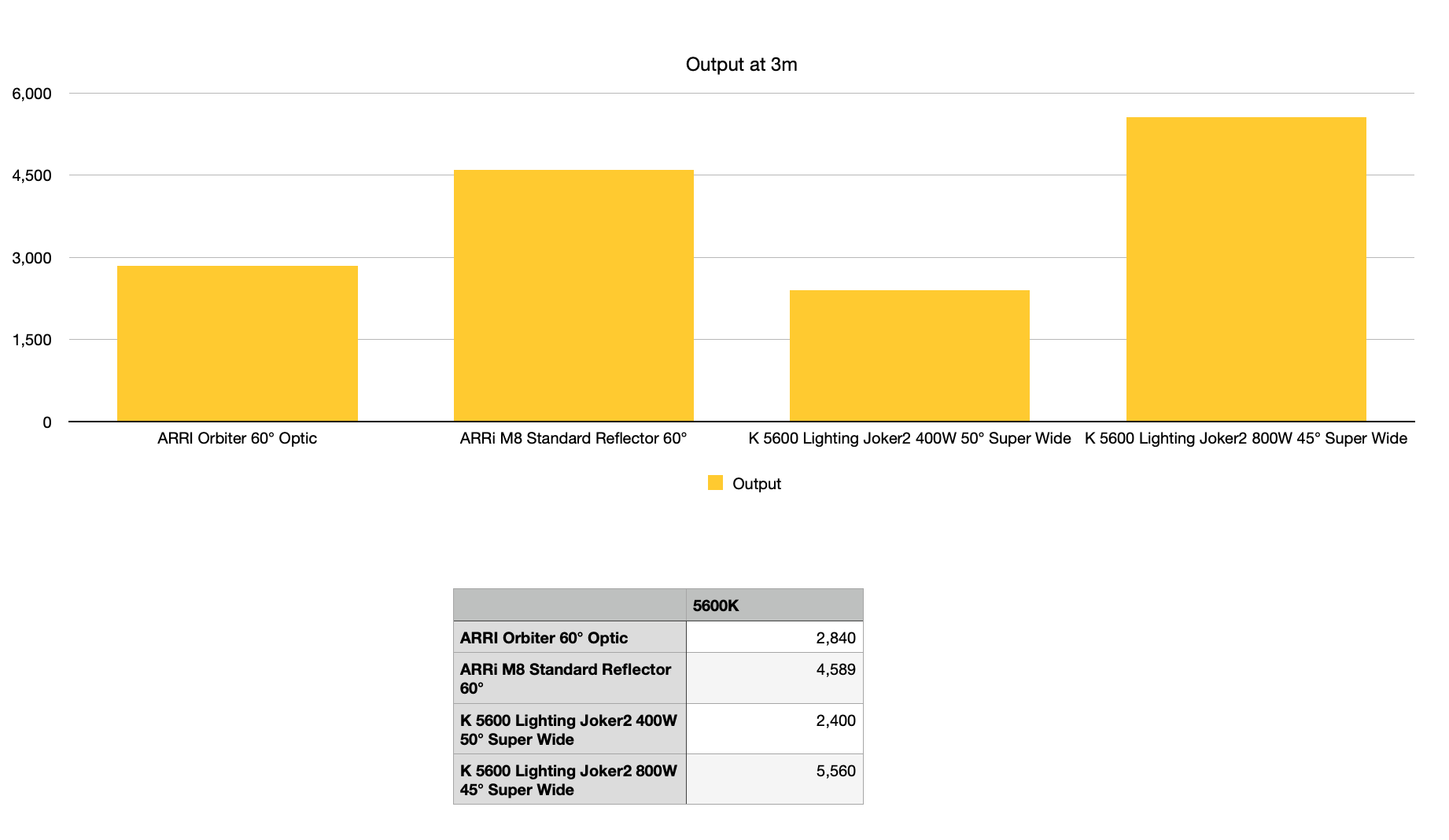Select the cell with value 2,840
The height and width of the screenshot is (840, 1449).
coord(775,637)
